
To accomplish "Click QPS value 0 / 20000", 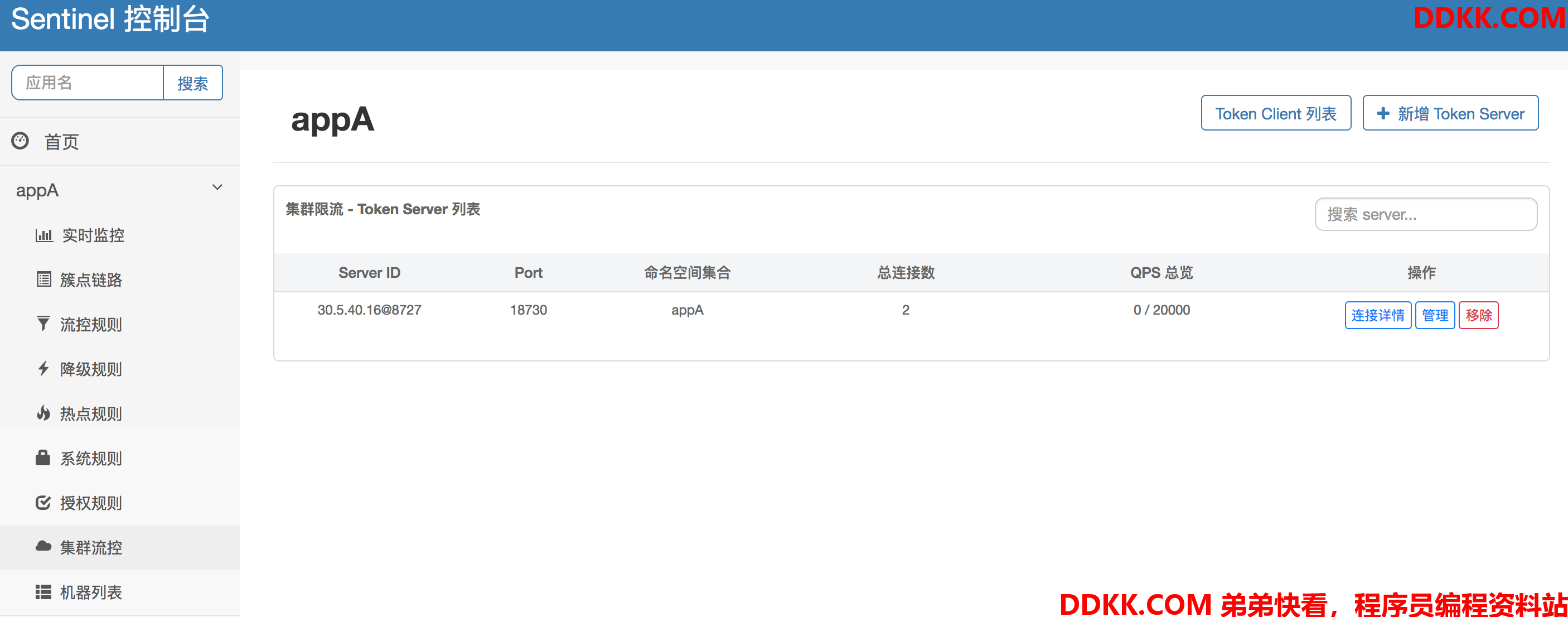I will pyautogui.click(x=1162, y=310).
